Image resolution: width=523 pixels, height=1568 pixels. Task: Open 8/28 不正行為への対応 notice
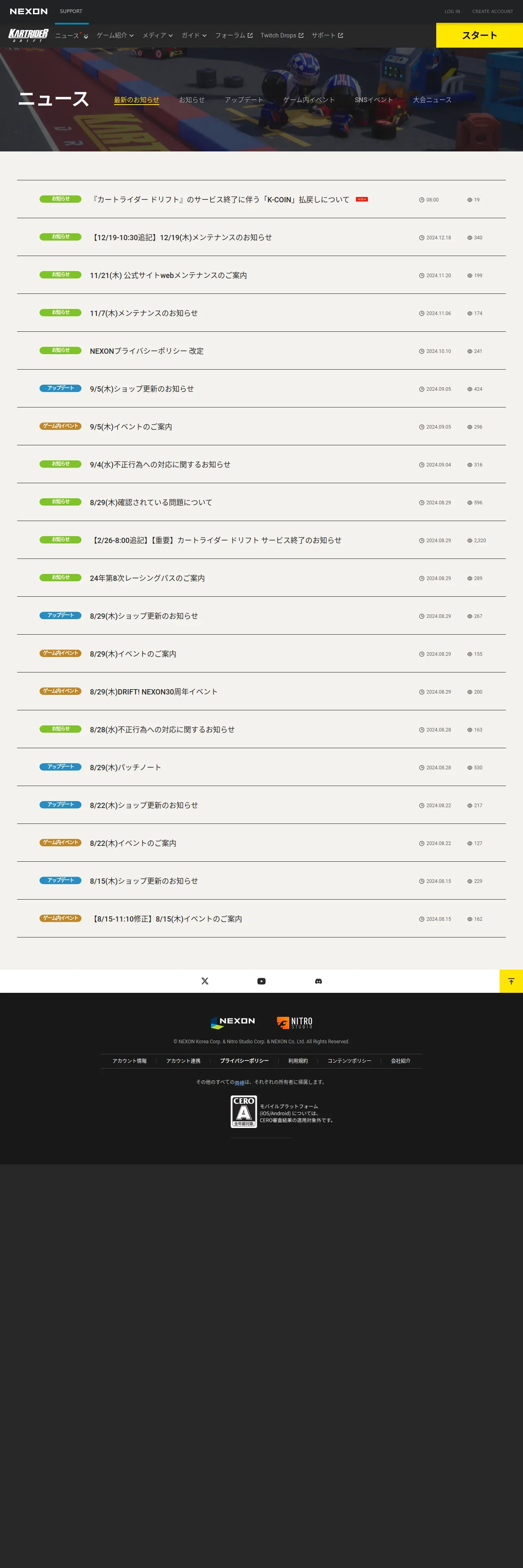point(162,729)
